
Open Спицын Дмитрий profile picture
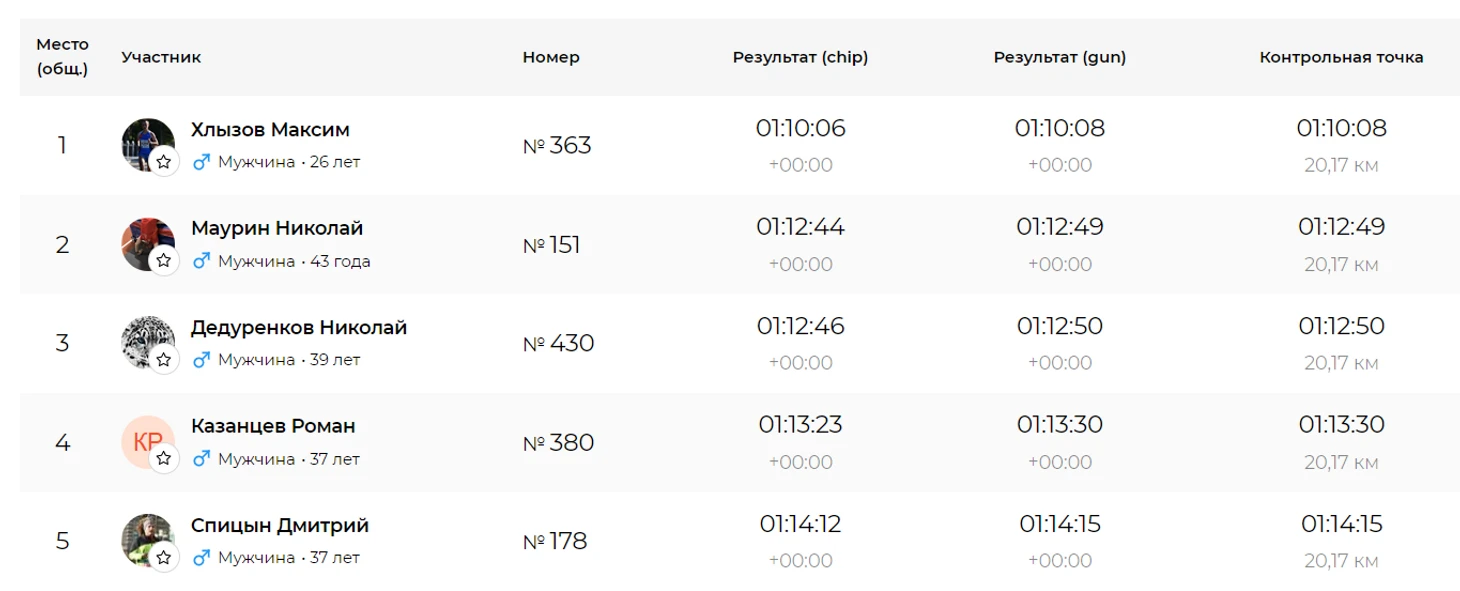[x=141, y=535]
